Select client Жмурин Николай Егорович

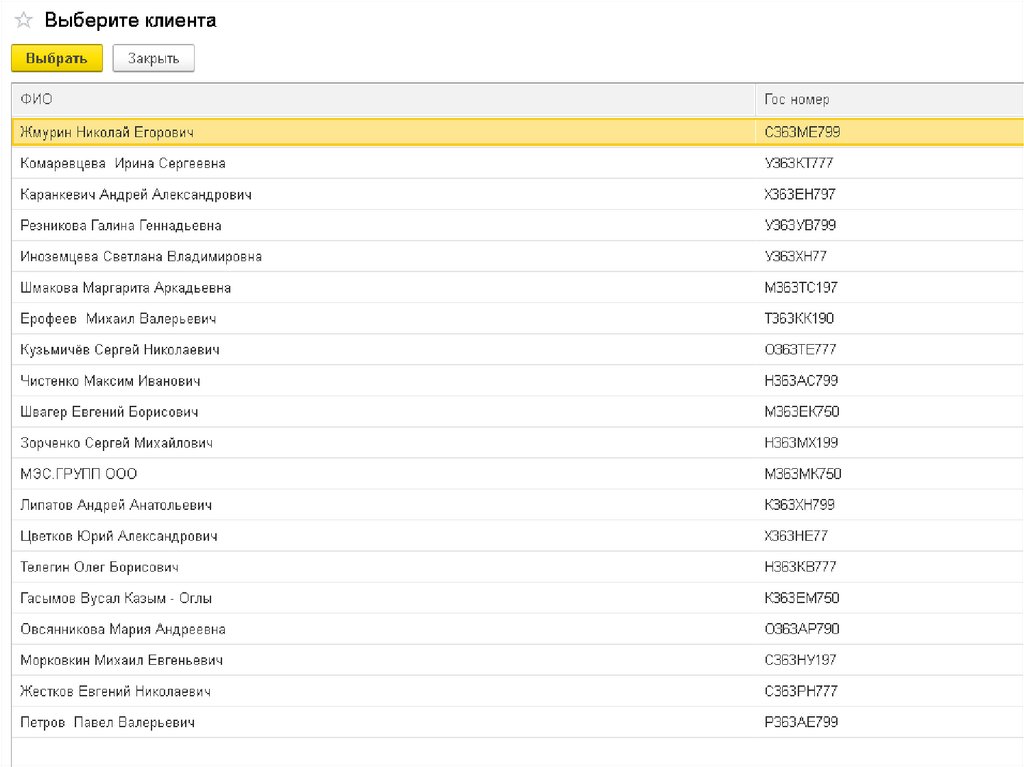(x=107, y=132)
